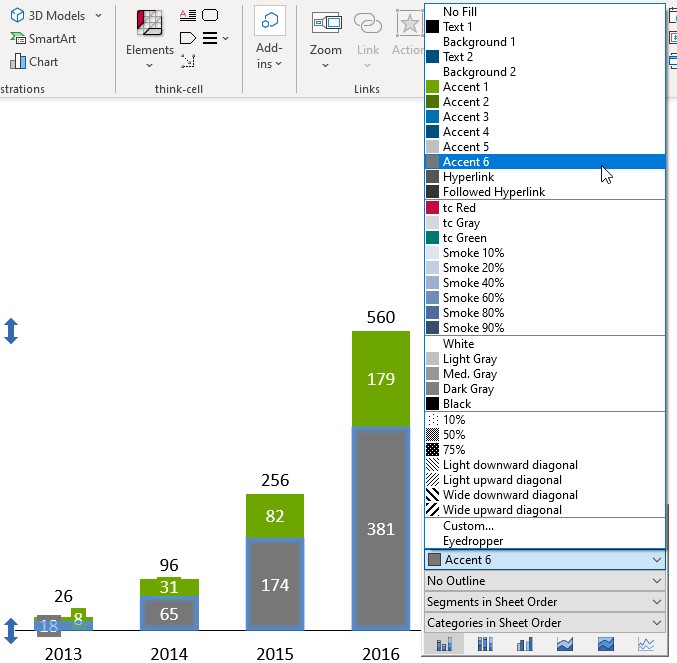The image size is (677, 663).
Task: Open Categories in Sheet Order dropdown
Action: tap(544, 623)
